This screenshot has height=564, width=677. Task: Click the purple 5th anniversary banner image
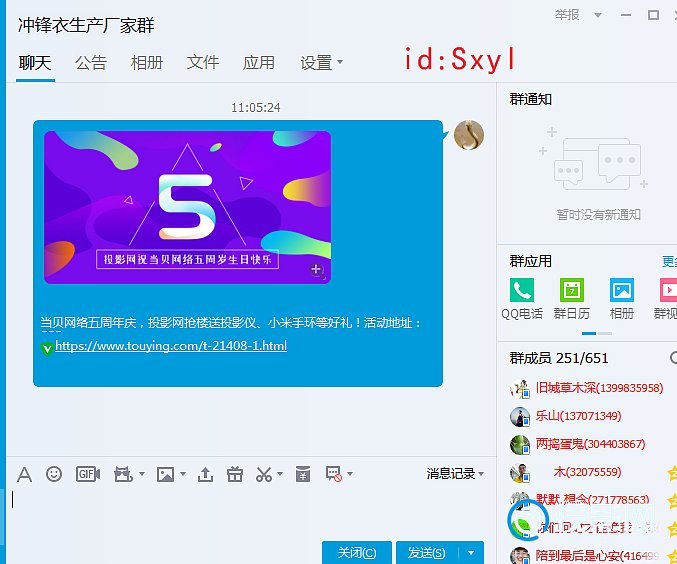click(187, 207)
